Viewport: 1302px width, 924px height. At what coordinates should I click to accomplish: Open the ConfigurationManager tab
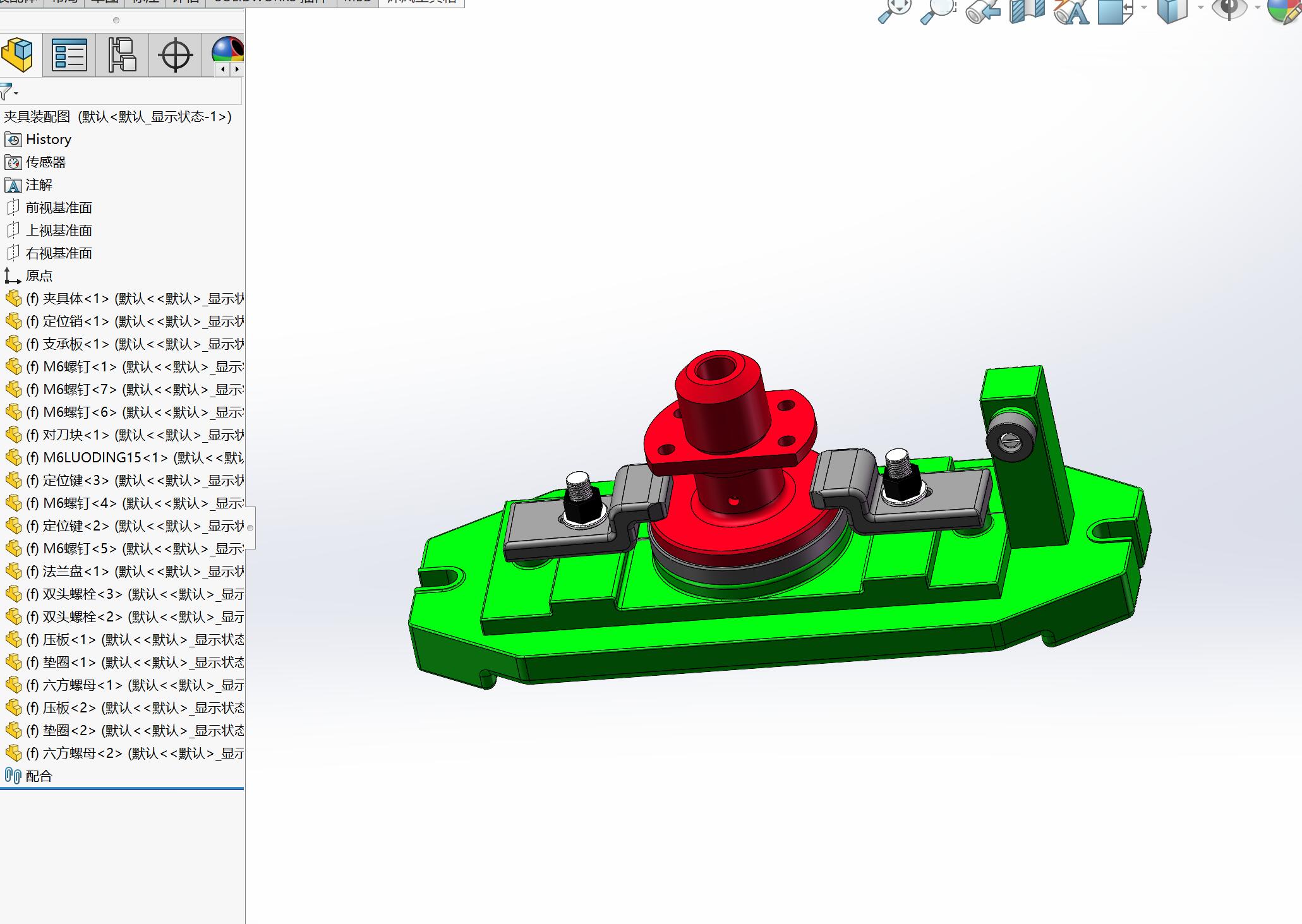coord(122,55)
